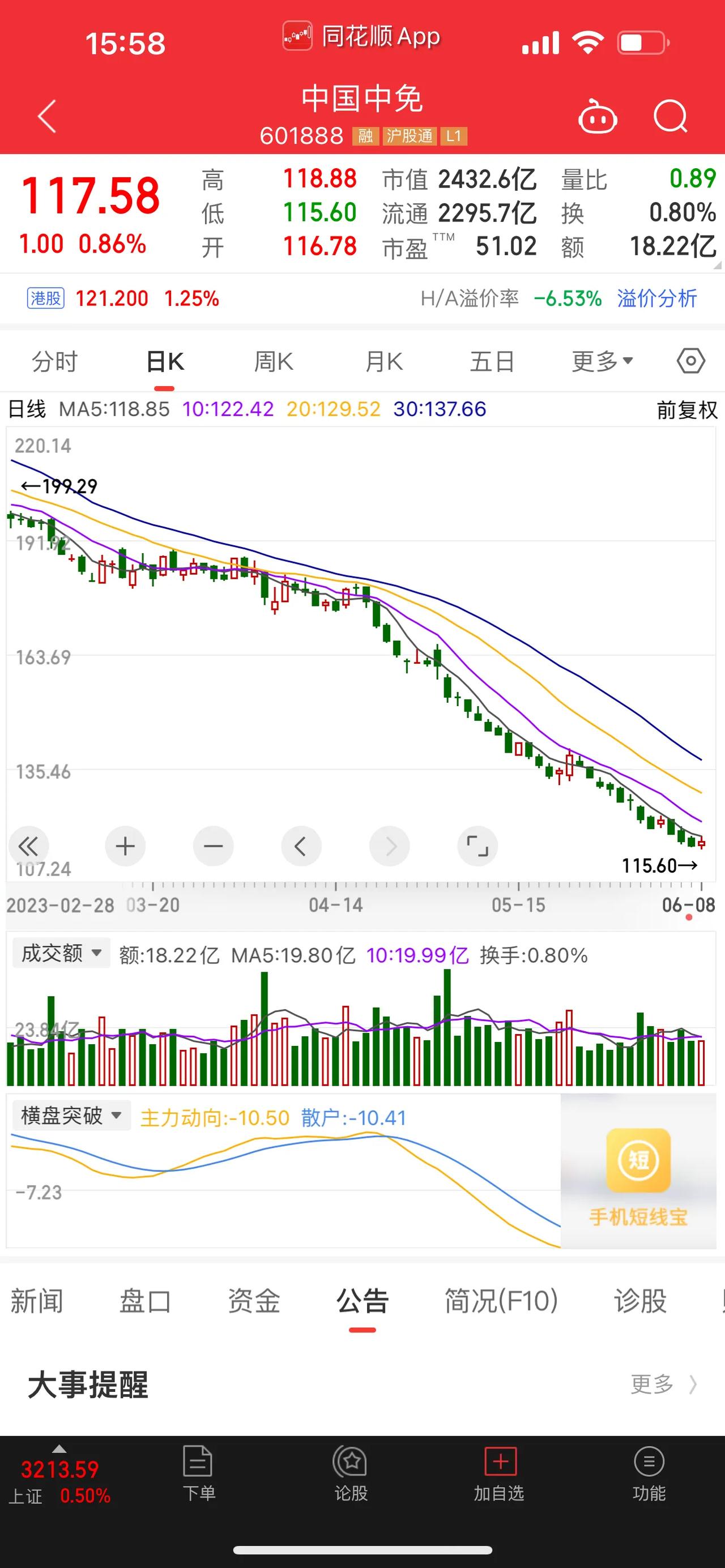Expand 大事提醒 with the 更多 link
725x1568 pixels.
click(663, 1384)
